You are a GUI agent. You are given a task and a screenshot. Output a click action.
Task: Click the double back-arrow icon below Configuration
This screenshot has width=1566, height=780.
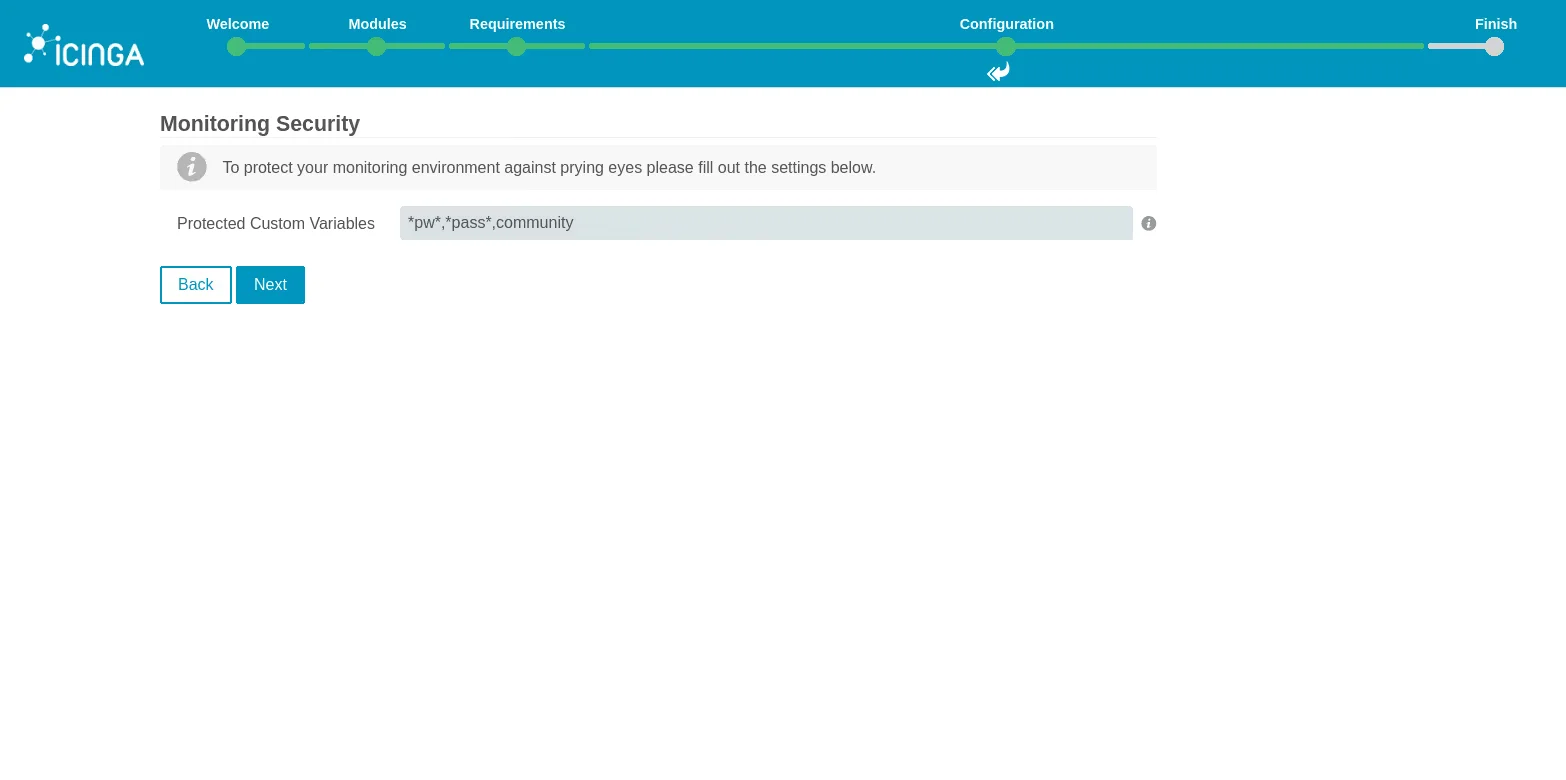click(998, 72)
